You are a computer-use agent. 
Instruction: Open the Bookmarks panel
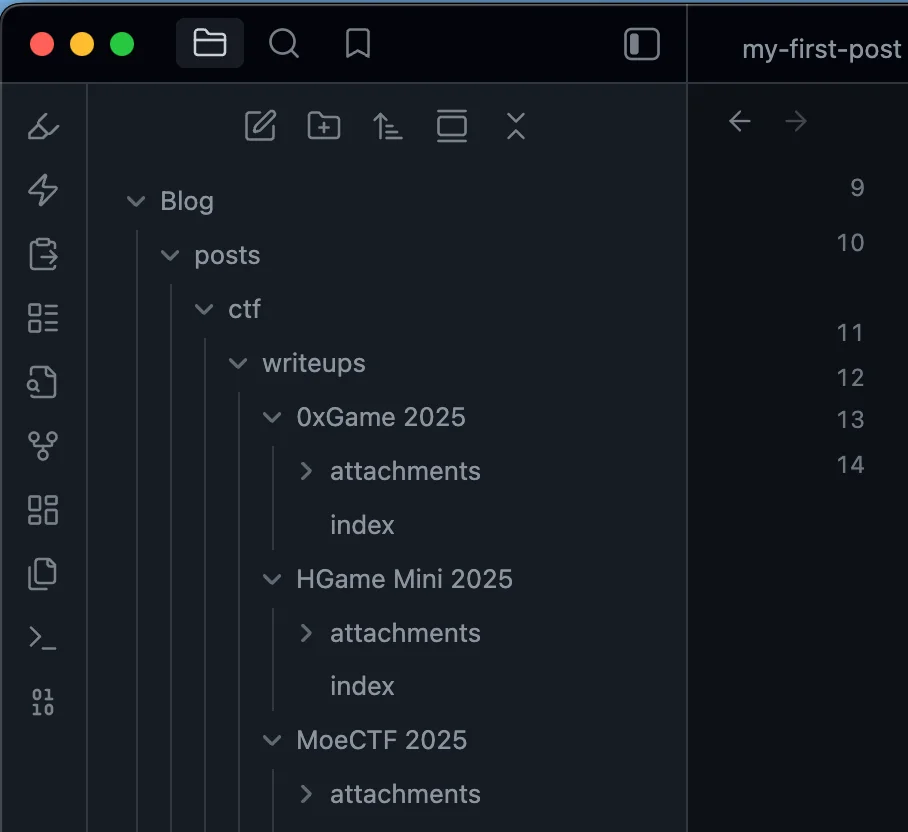358,44
